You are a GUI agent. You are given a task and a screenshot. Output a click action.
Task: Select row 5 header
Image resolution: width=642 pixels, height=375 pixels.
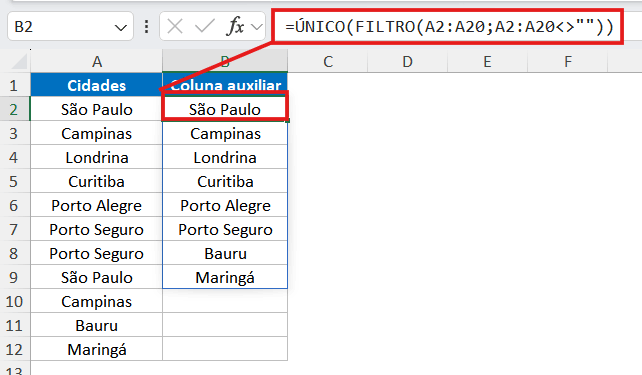(x=14, y=181)
